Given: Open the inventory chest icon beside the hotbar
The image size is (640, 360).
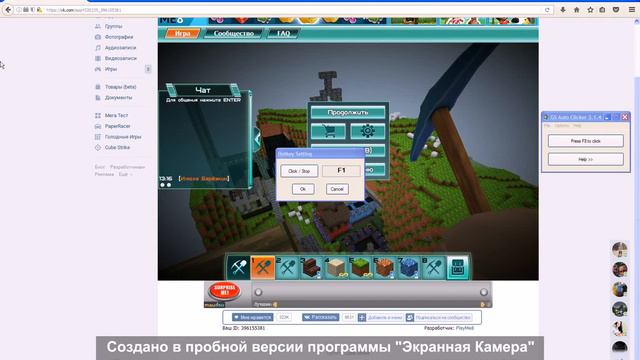Looking at the screenshot, I should point(458,267).
